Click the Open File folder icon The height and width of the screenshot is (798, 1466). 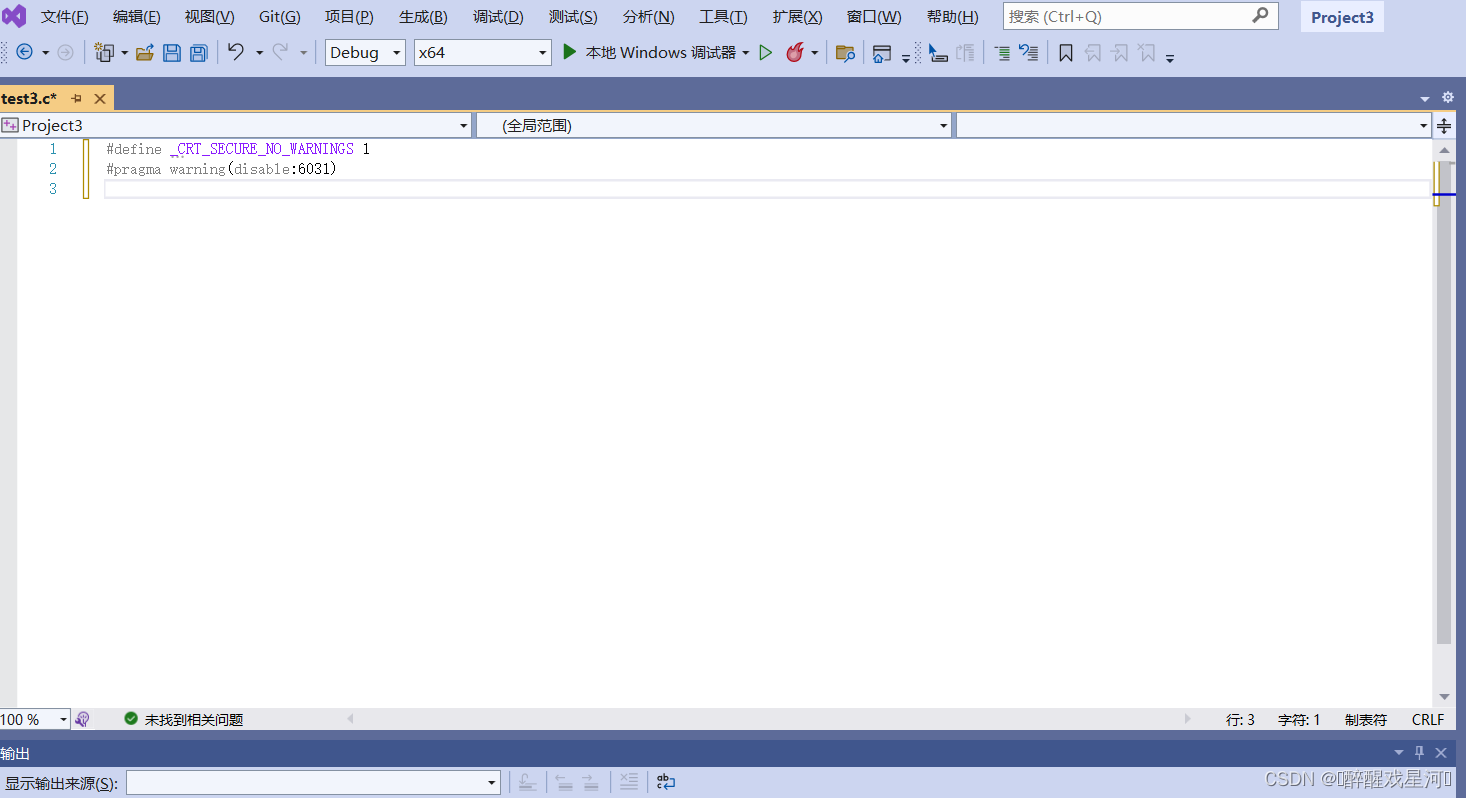pos(144,52)
